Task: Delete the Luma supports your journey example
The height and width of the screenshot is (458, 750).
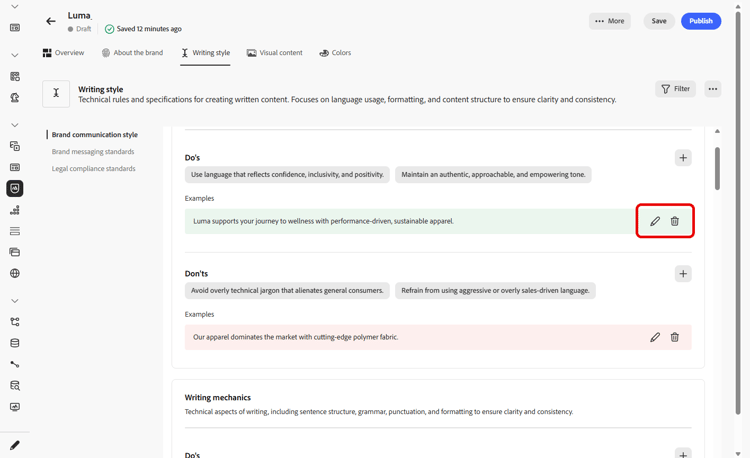Action: (x=675, y=221)
